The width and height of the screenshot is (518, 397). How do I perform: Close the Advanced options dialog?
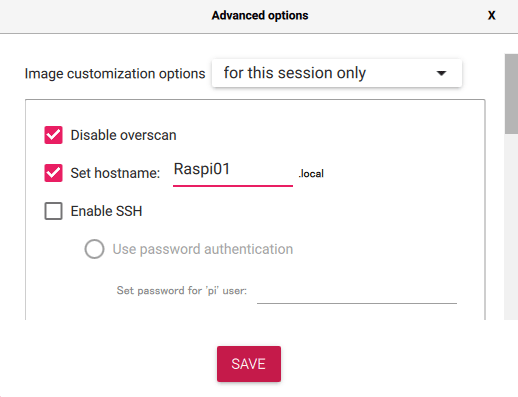point(491,15)
